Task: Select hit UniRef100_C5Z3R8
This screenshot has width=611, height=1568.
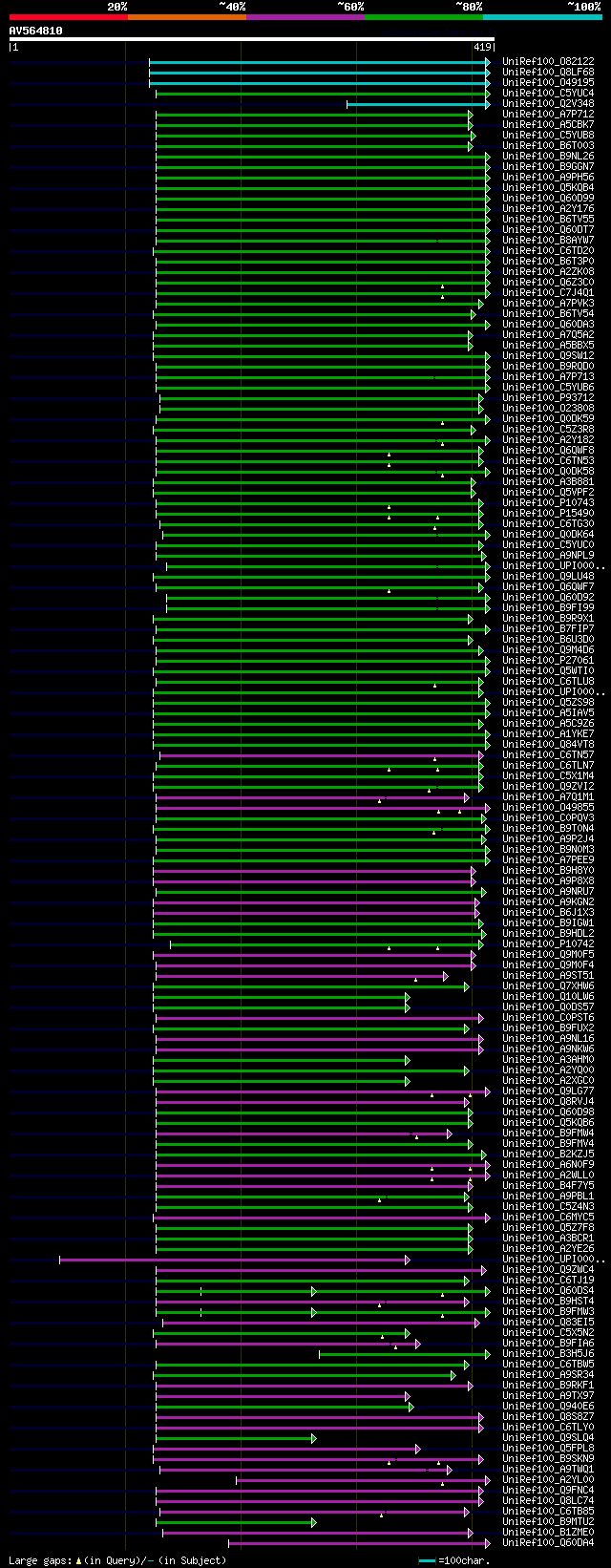Action: 548,430
